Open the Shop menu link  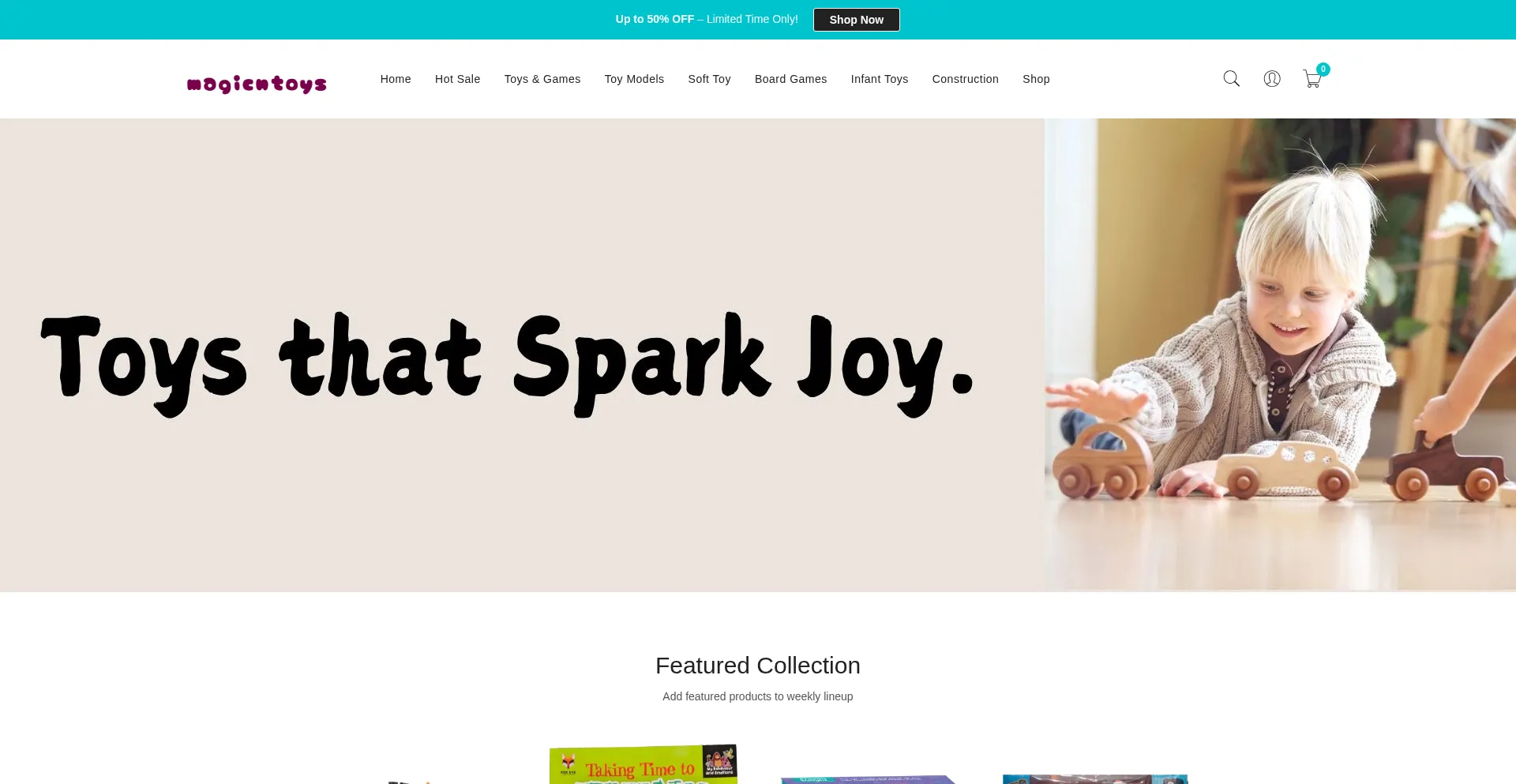(x=1036, y=79)
